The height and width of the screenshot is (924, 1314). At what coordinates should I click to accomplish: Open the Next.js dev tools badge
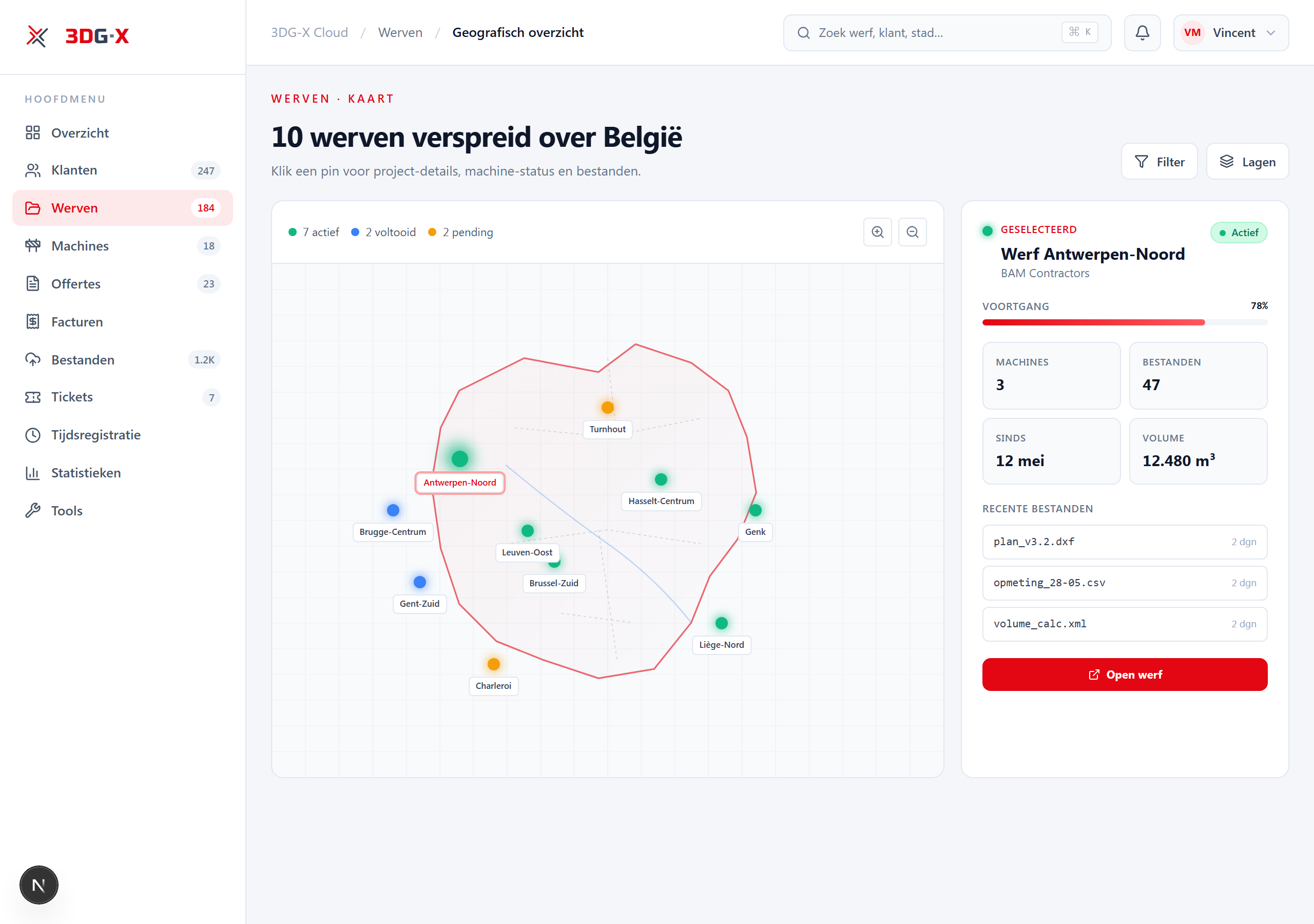[x=39, y=884]
